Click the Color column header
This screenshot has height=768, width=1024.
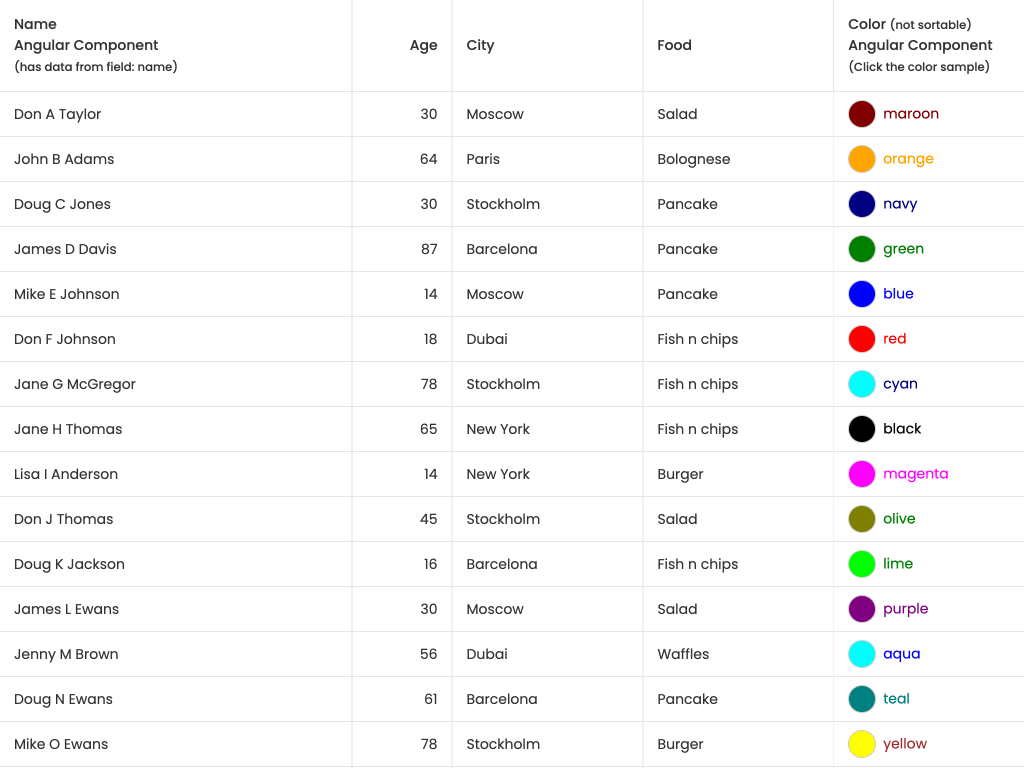pos(867,24)
